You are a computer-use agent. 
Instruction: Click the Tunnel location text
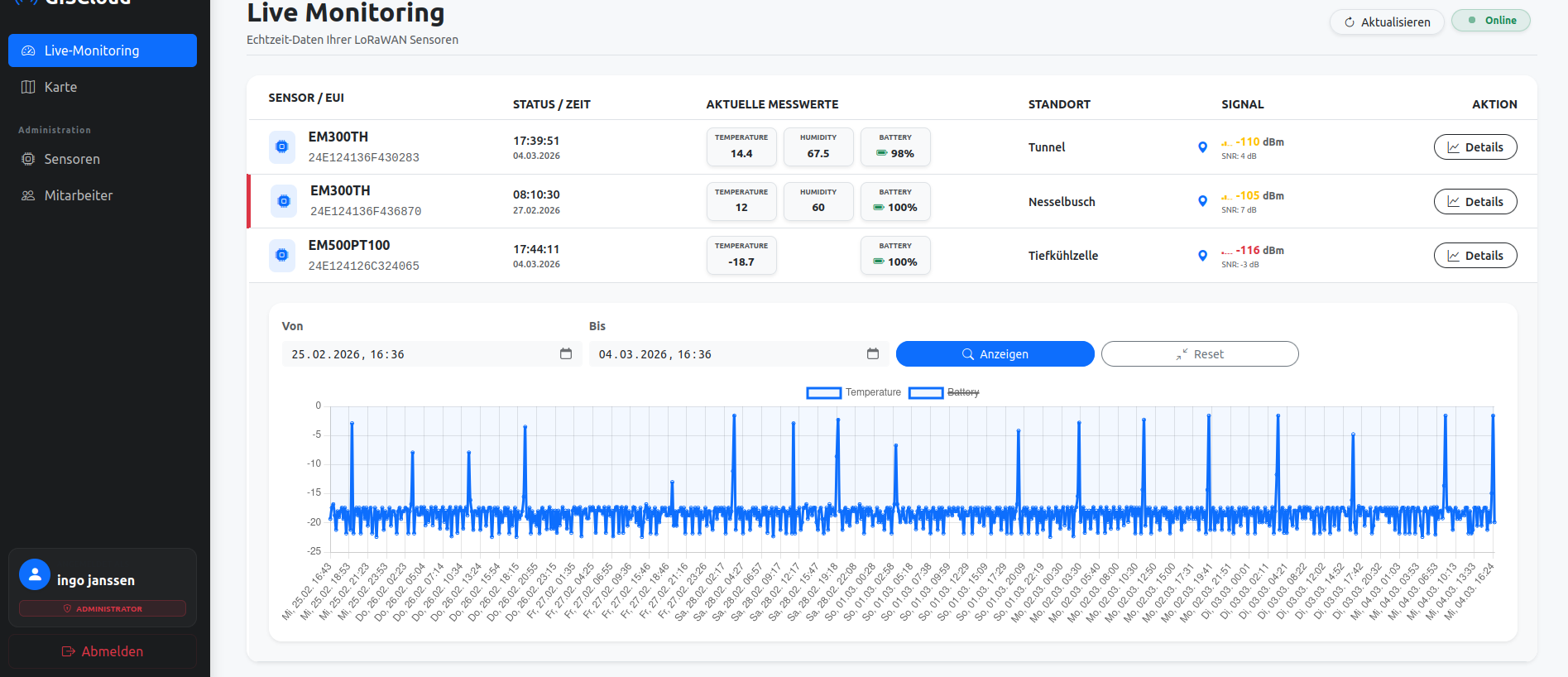(x=1047, y=147)
